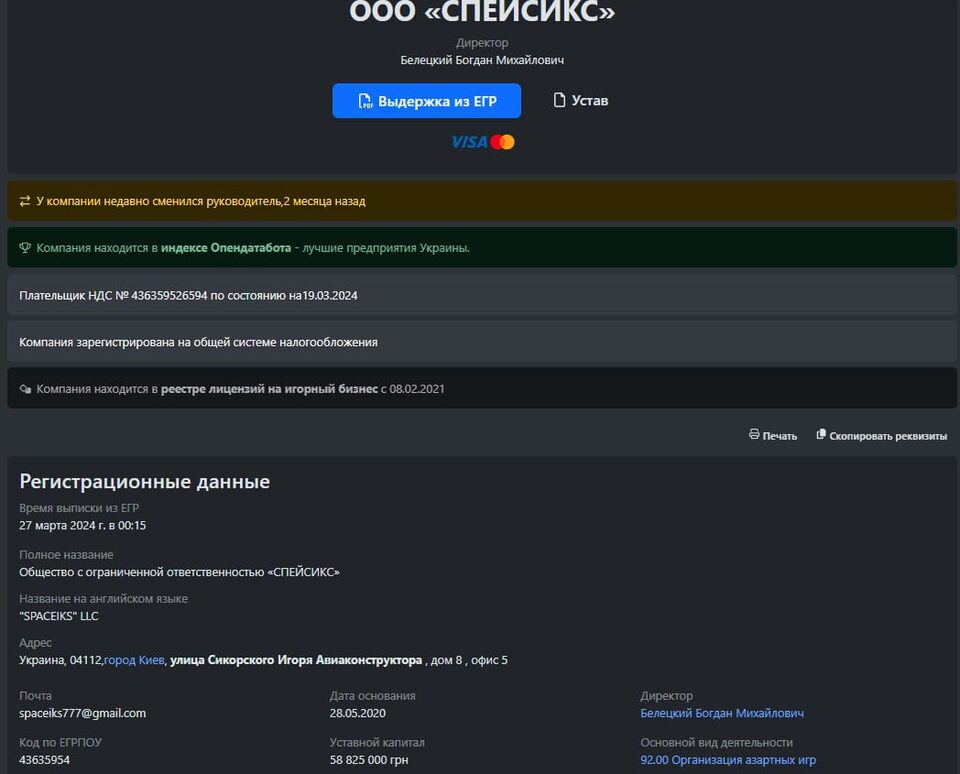
Task: Follow the город Киев address link
Action: click(x=134, y=660)
